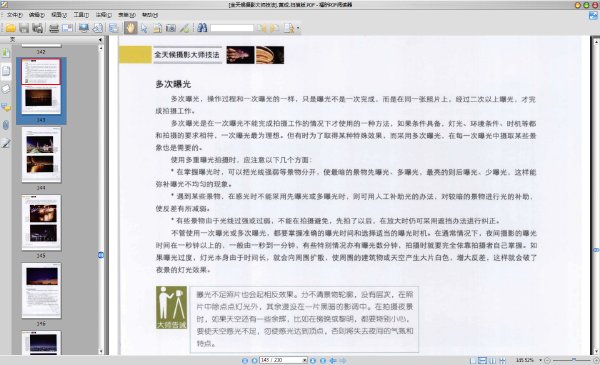Select the Hand tool
The width and height of the screenshot is (600, 365).
tap(130, 28)
